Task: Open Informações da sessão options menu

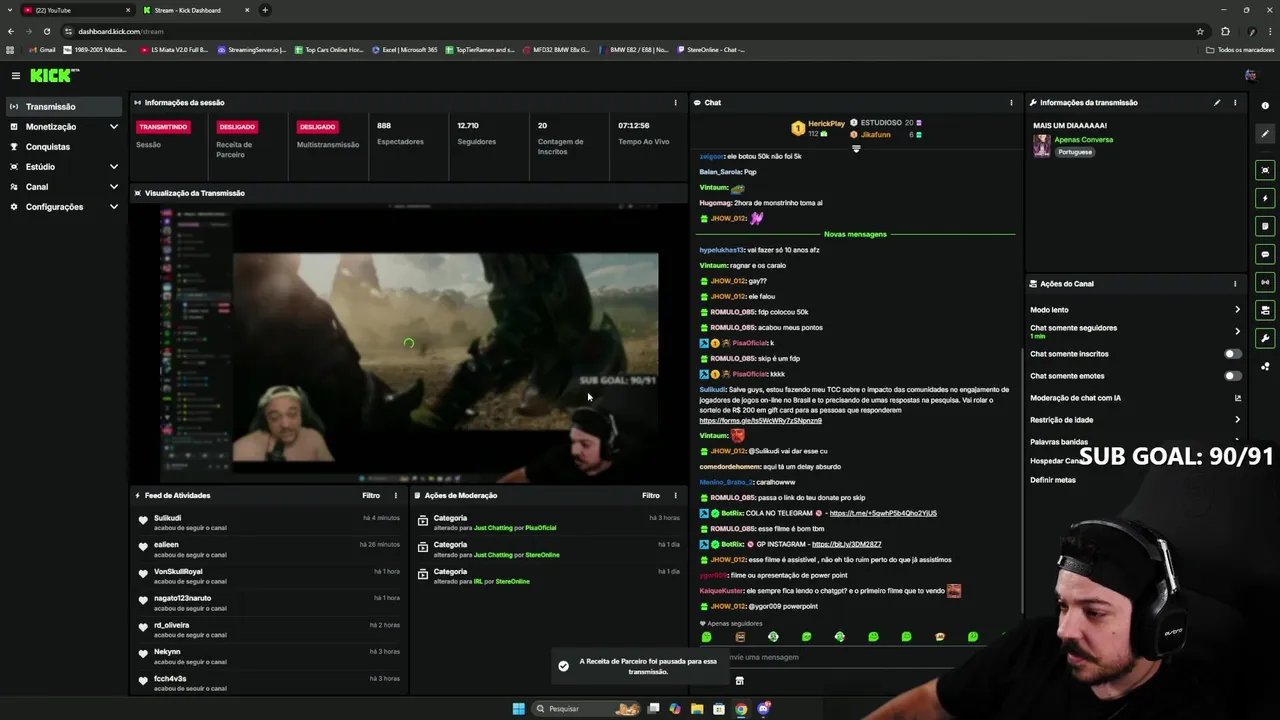Action: 675,102
